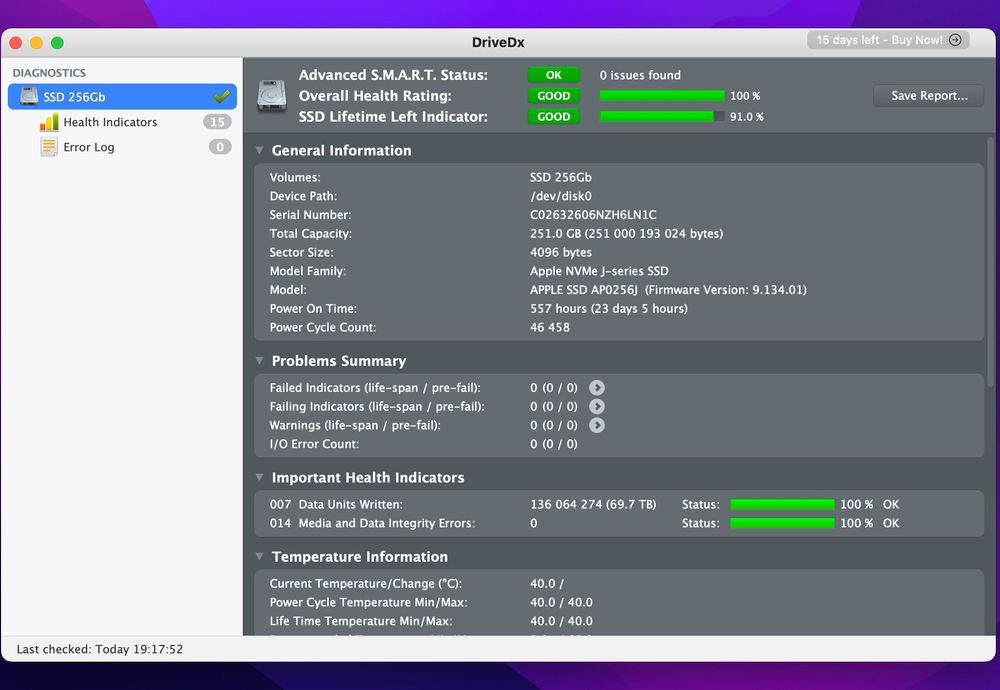Click the Health Indicators count badge 15
The width and height of the screenshot is (1000, 690).
tap(217, 122)
